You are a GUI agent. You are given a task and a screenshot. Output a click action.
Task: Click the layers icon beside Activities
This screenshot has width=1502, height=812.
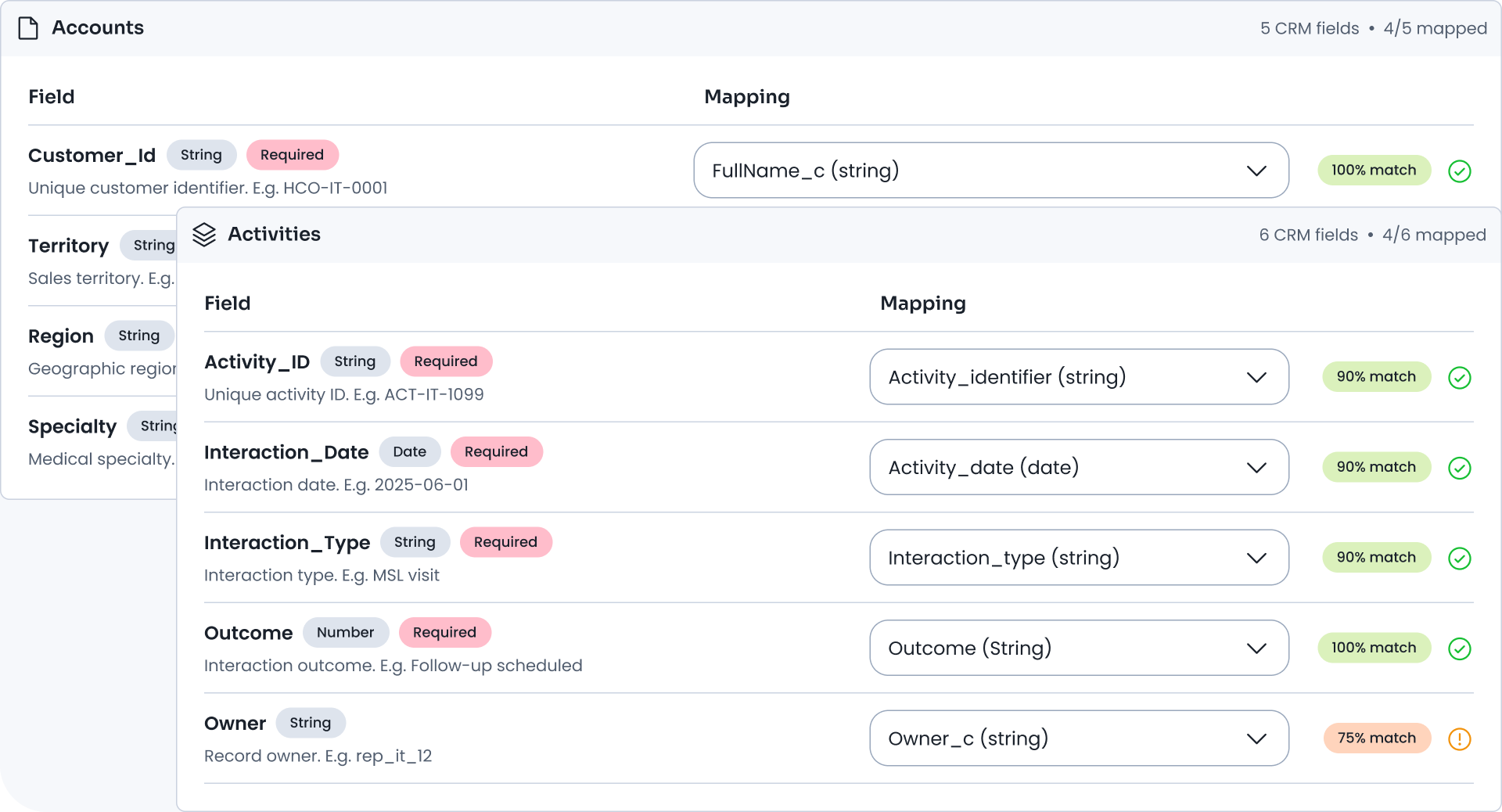point(205,235)
